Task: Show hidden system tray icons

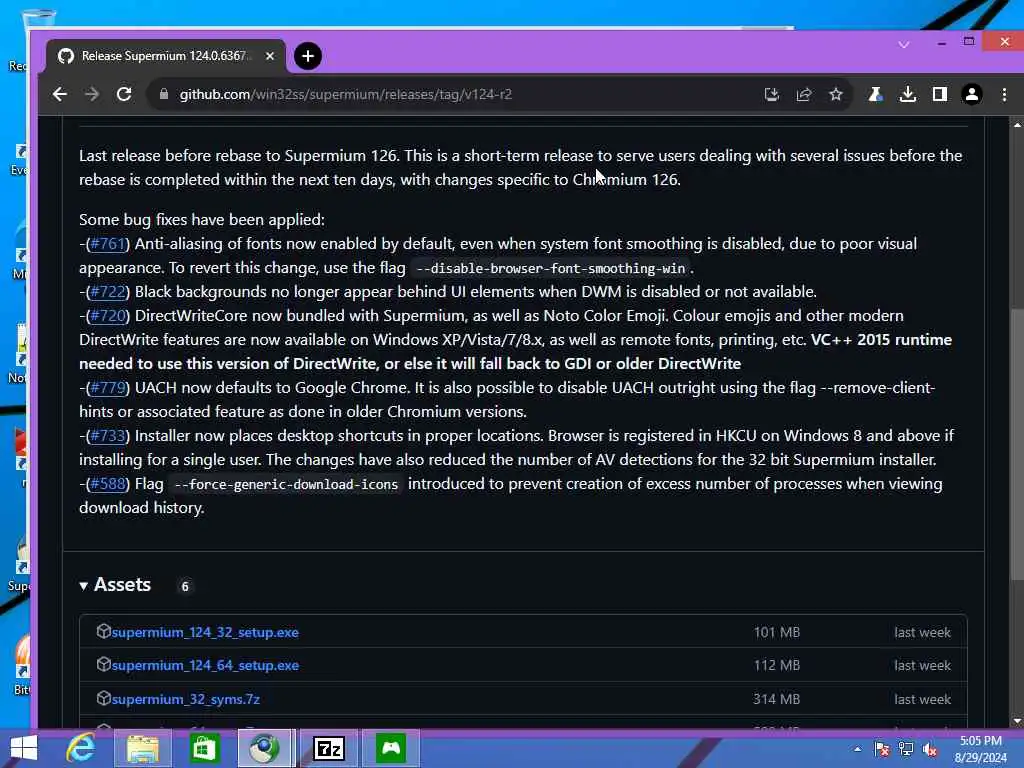Action: 857,749
